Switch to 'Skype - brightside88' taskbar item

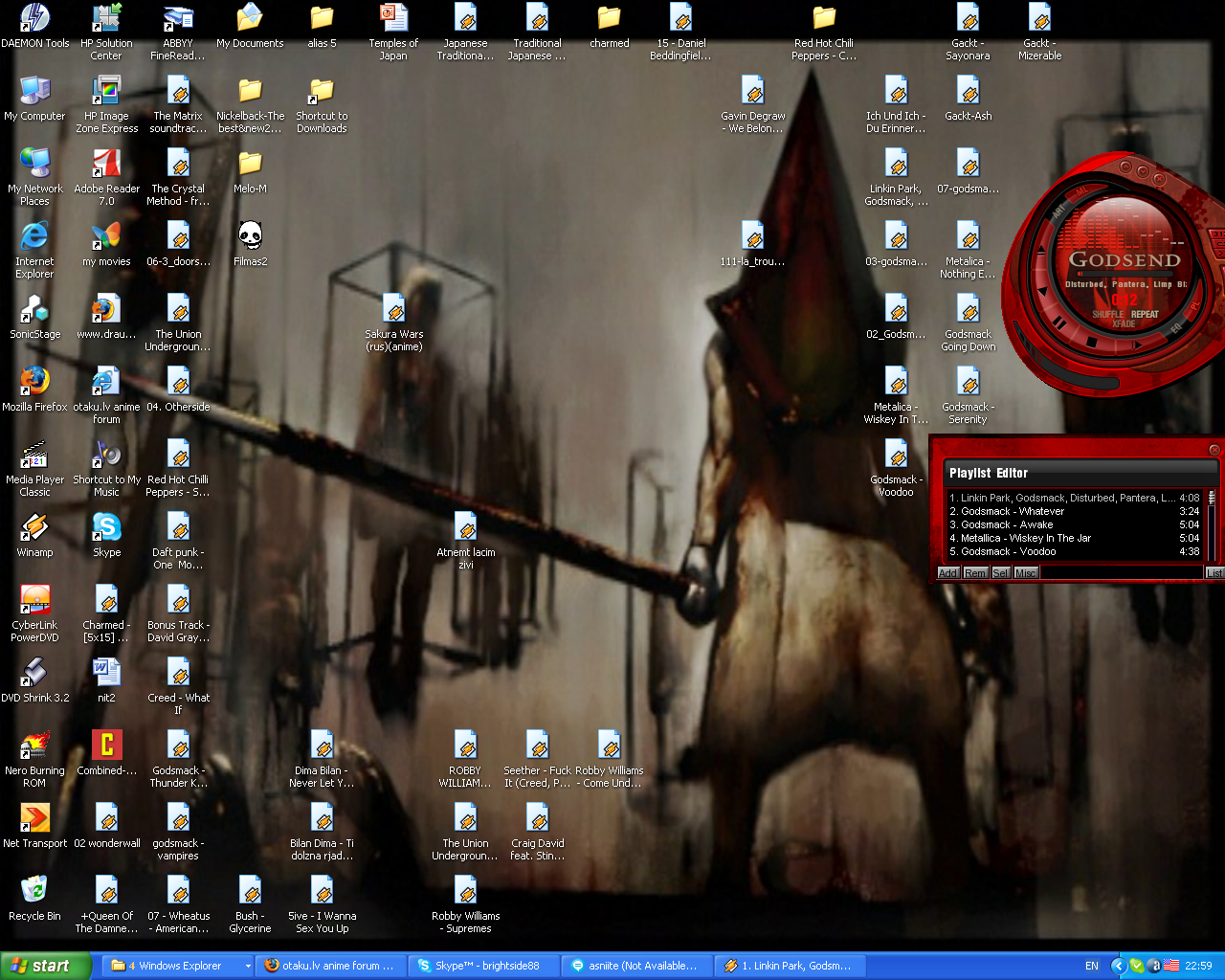pyautogui.click(x=483, y=966)
